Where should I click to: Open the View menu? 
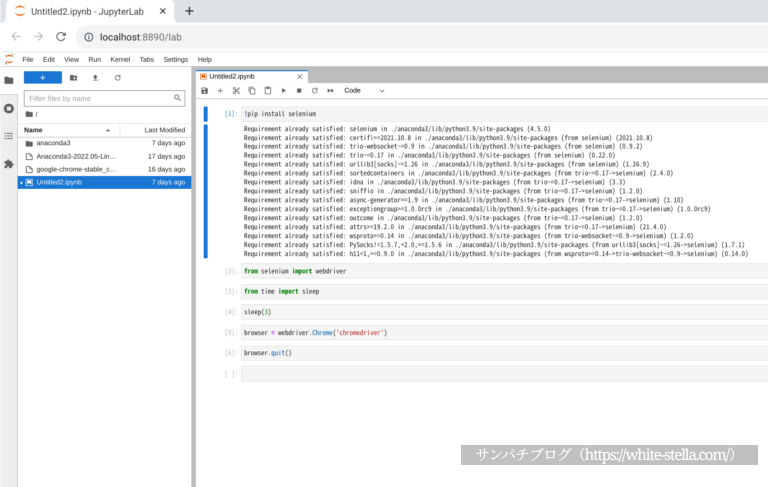tap(71, 59)
